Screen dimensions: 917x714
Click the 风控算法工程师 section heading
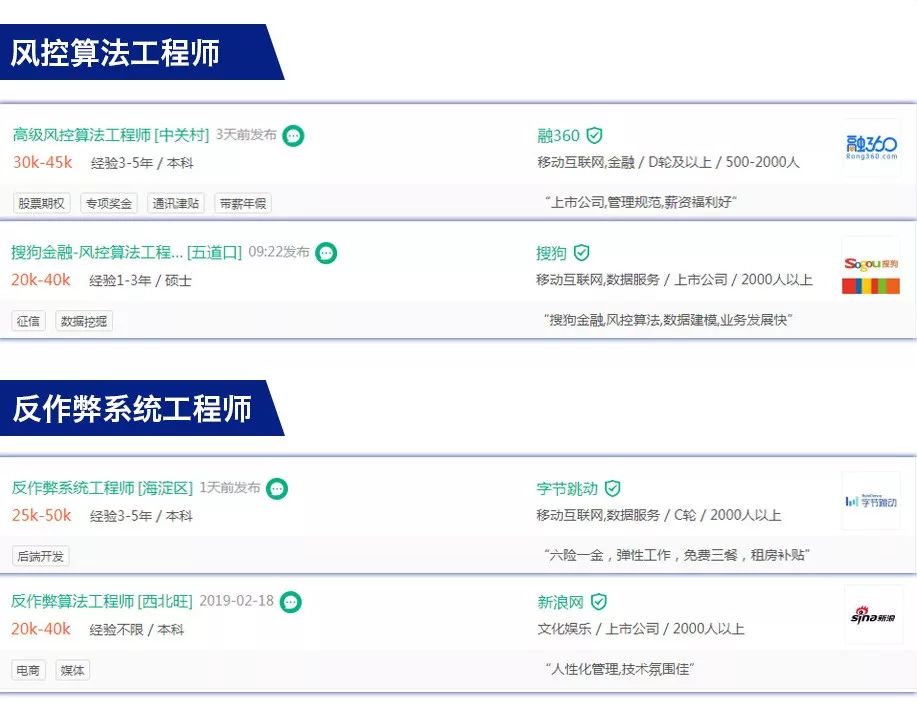click(115, 53)
